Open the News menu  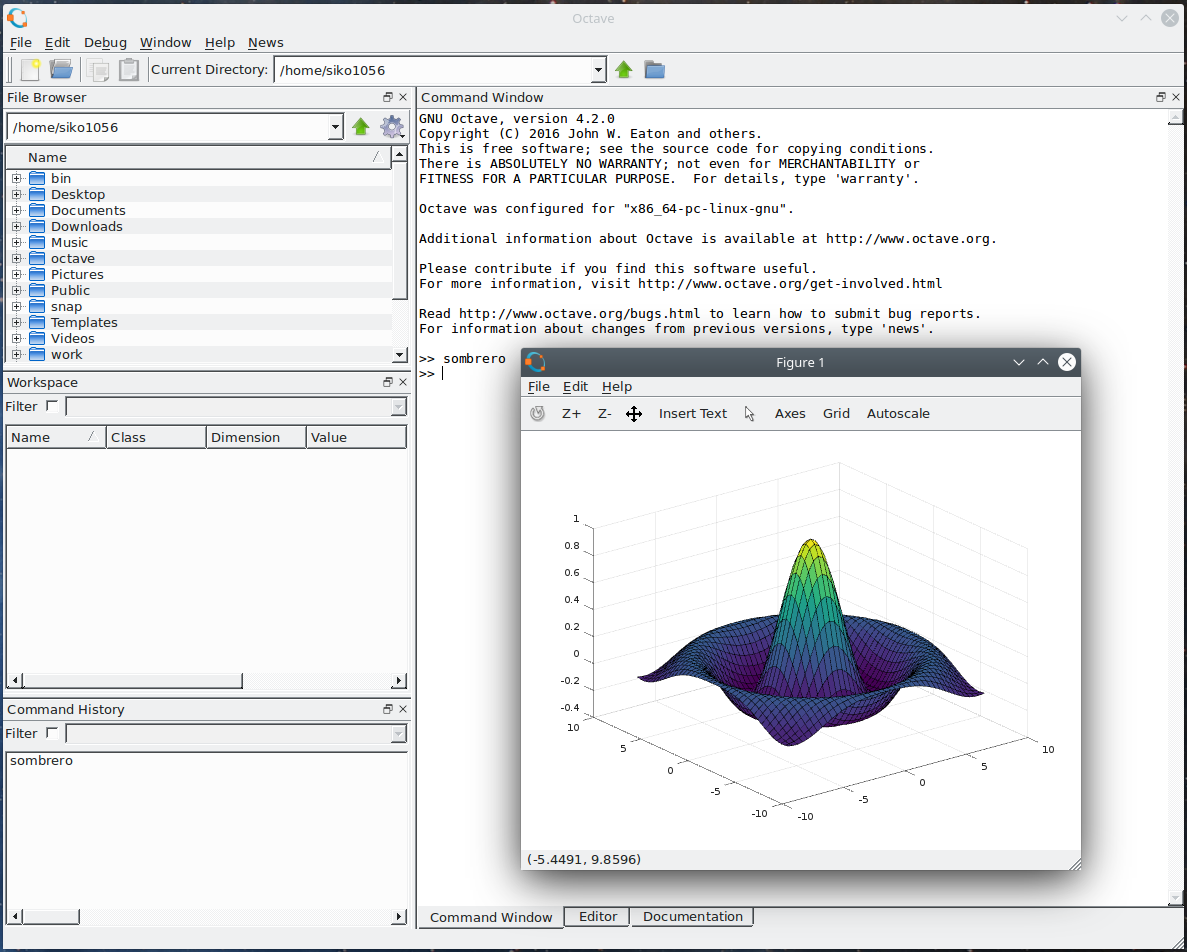[x=266, y=42]
